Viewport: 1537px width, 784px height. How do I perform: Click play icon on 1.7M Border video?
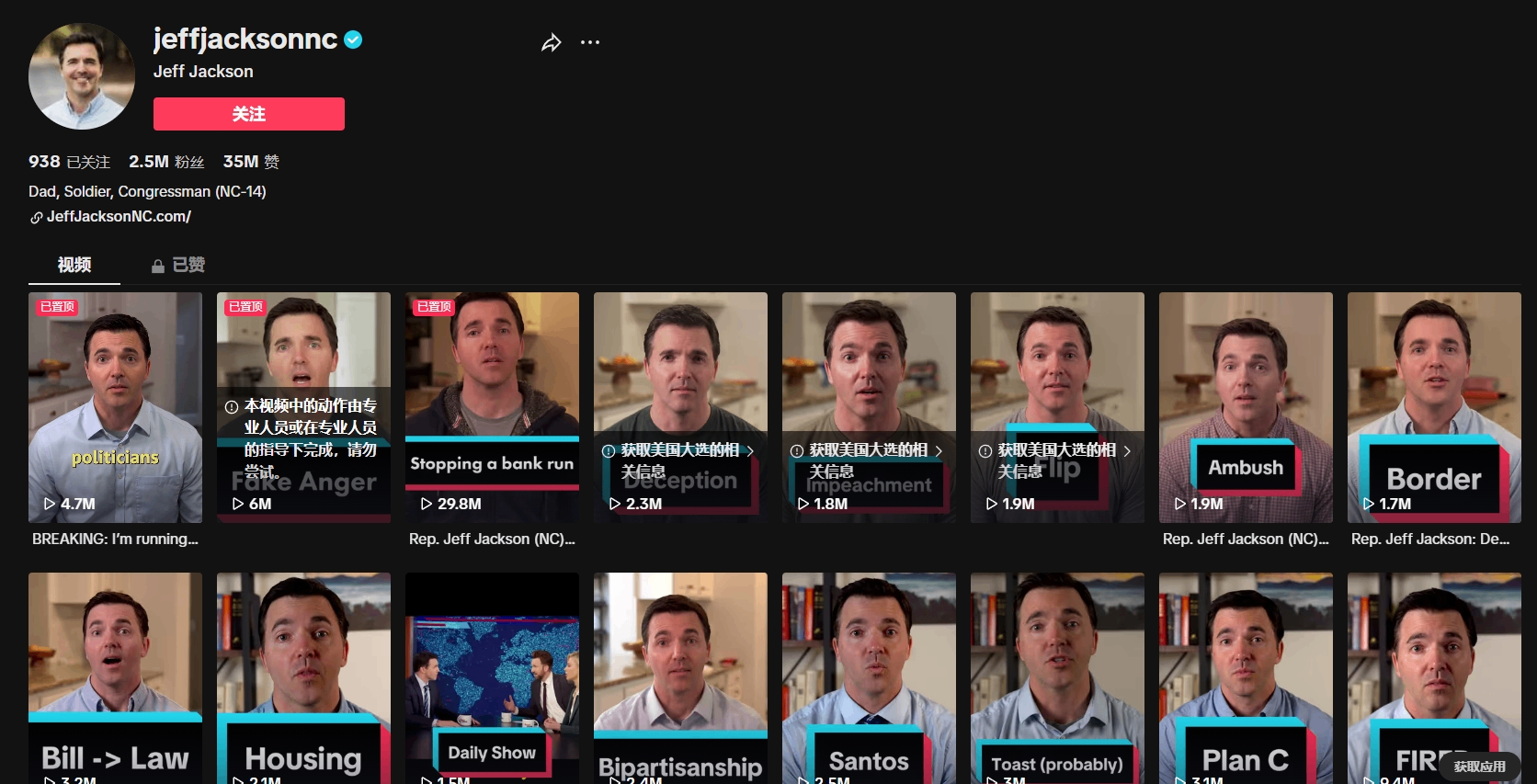[1369, 504]
